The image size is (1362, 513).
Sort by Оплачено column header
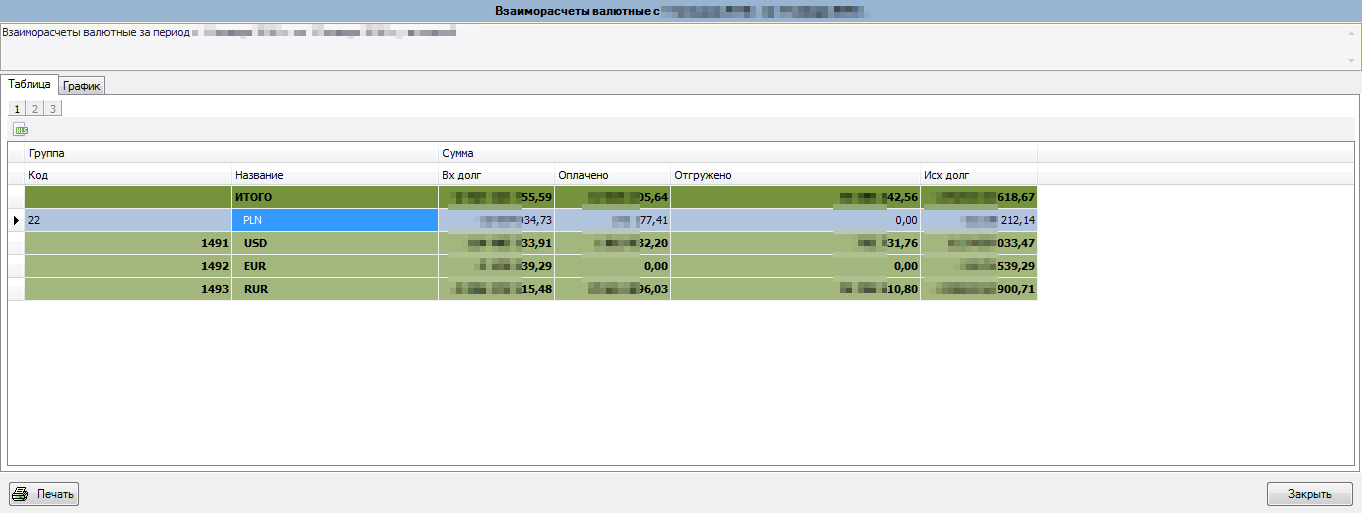pos(612,175)
